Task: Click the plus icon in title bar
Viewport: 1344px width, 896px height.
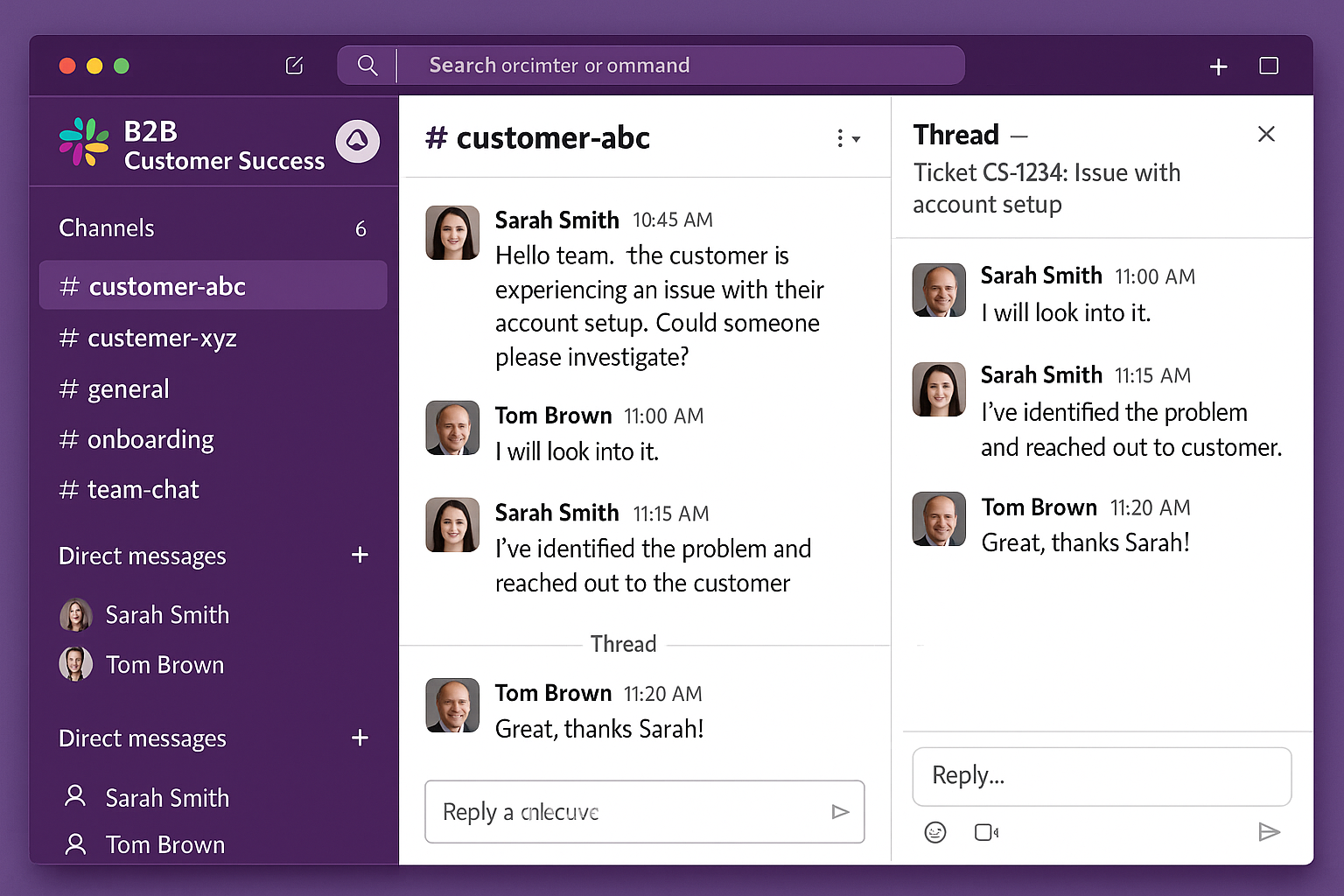Action: click(1218, 66)
